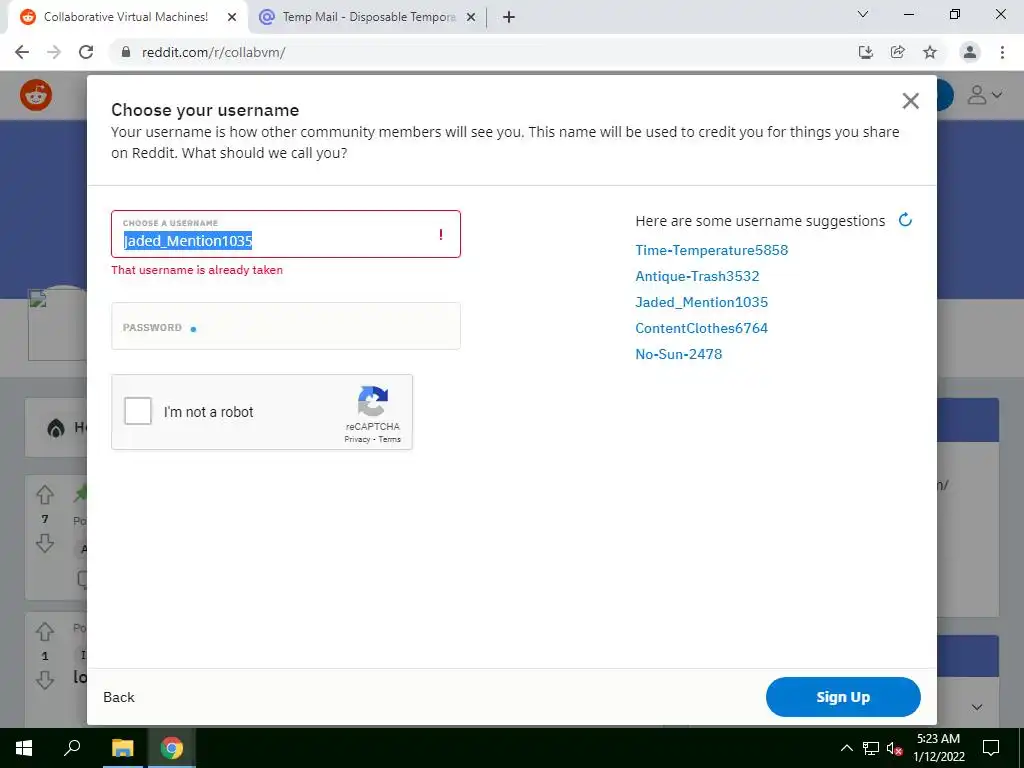Go back in browser history

coord(22,52)
